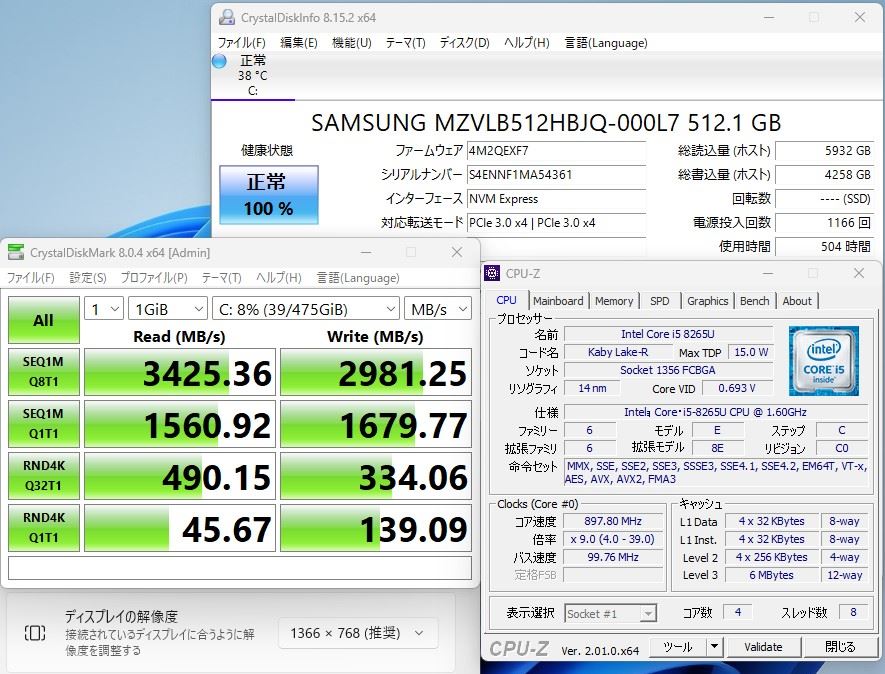Open the unit dropdown showing MB/s
885x674 pixels.
tap(438, 309)
